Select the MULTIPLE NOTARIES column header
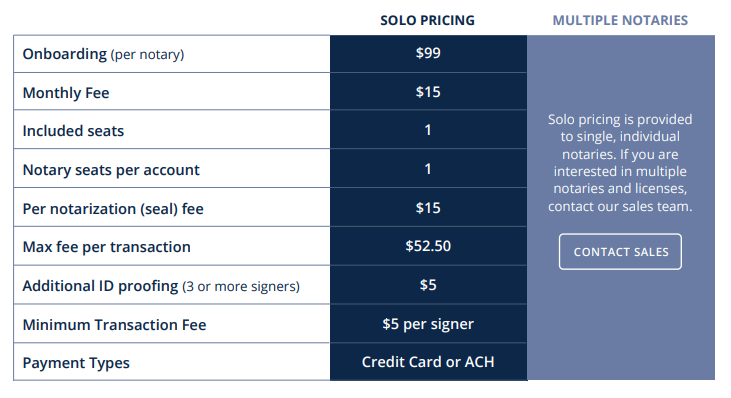The width and height of the screenshot is (731, 398). (620, 21)
